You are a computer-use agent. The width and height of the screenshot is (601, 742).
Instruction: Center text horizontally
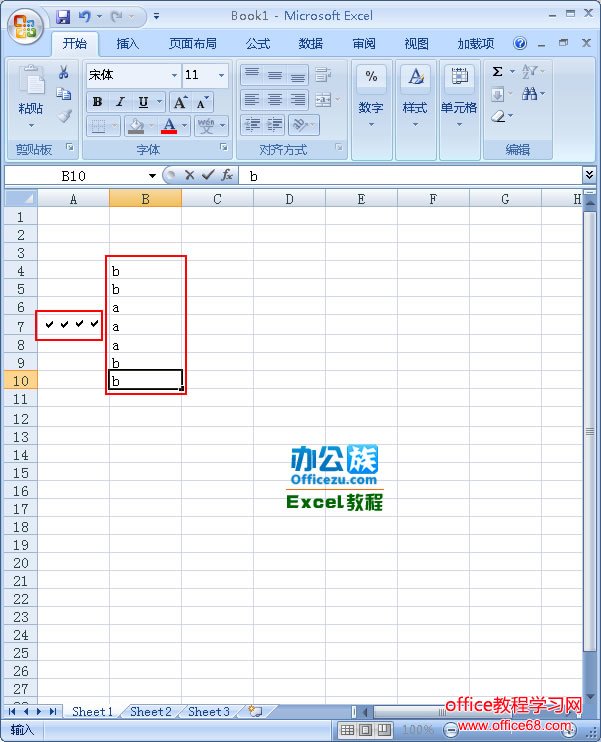point(274,100)
